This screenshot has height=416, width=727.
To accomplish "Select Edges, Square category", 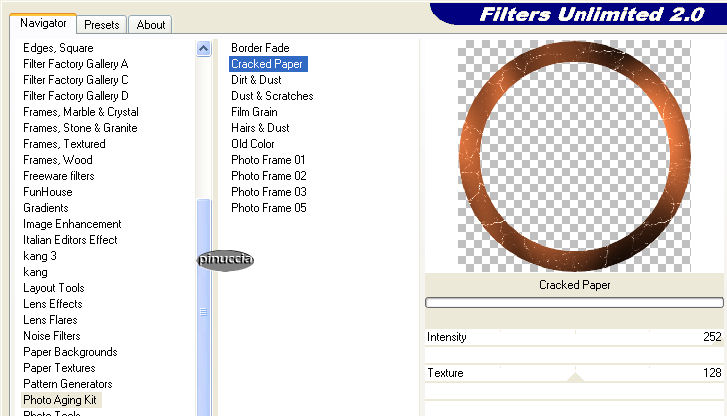I will (x=58, y=48).
